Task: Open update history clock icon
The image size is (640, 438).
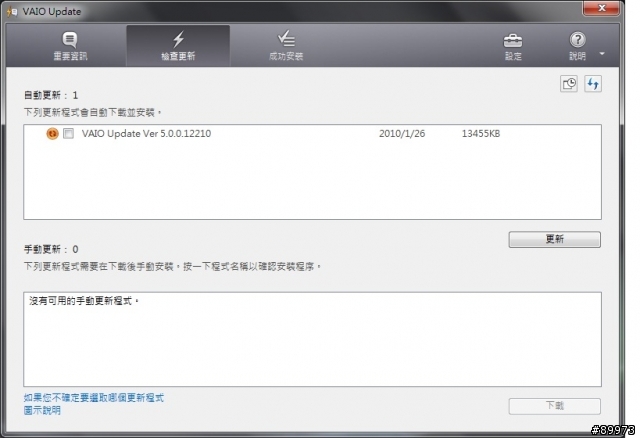Action: click(569, 84)
